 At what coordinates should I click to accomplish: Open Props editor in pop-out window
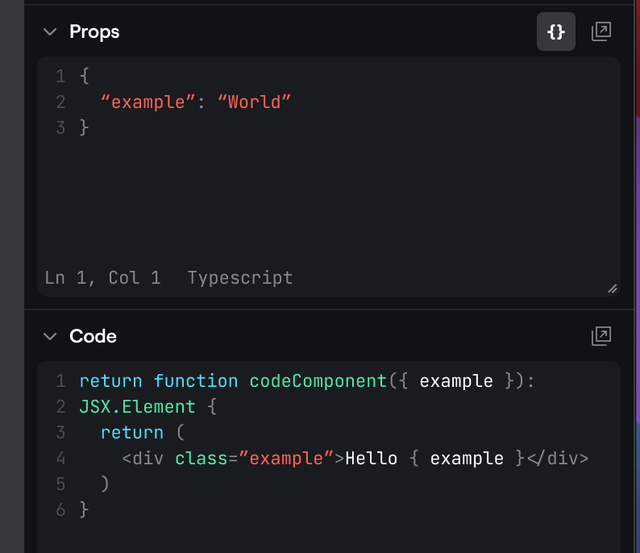coord(601,32)
